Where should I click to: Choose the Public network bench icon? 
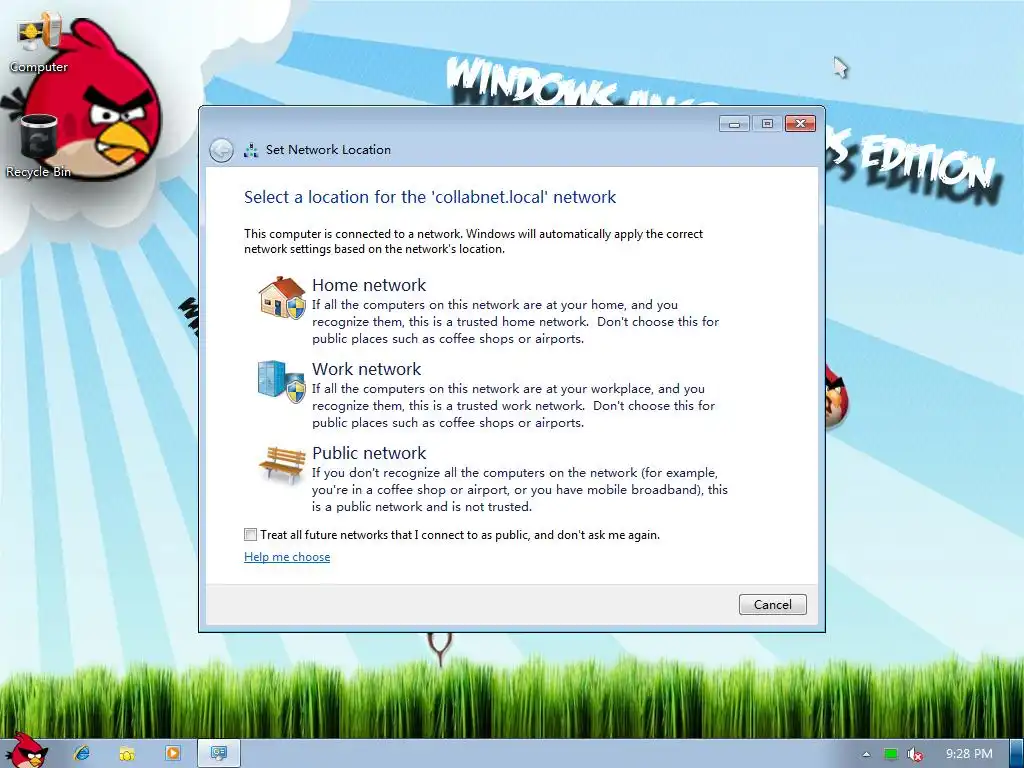coord(282,464)
